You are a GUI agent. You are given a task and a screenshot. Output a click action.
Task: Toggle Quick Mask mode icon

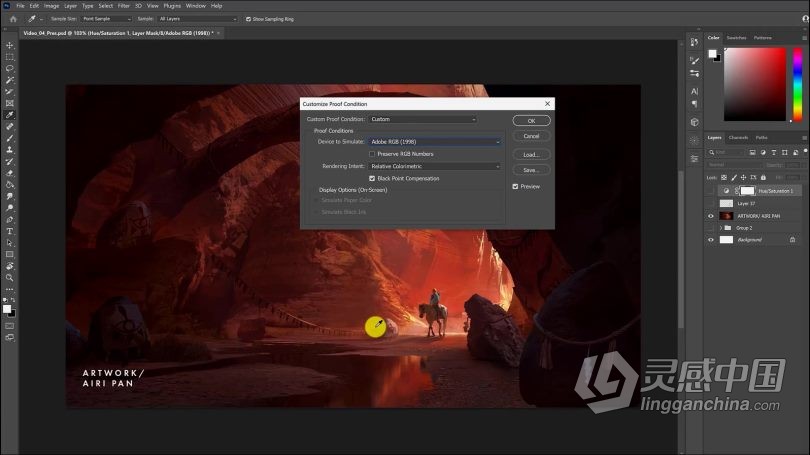(x=9, y=326)
